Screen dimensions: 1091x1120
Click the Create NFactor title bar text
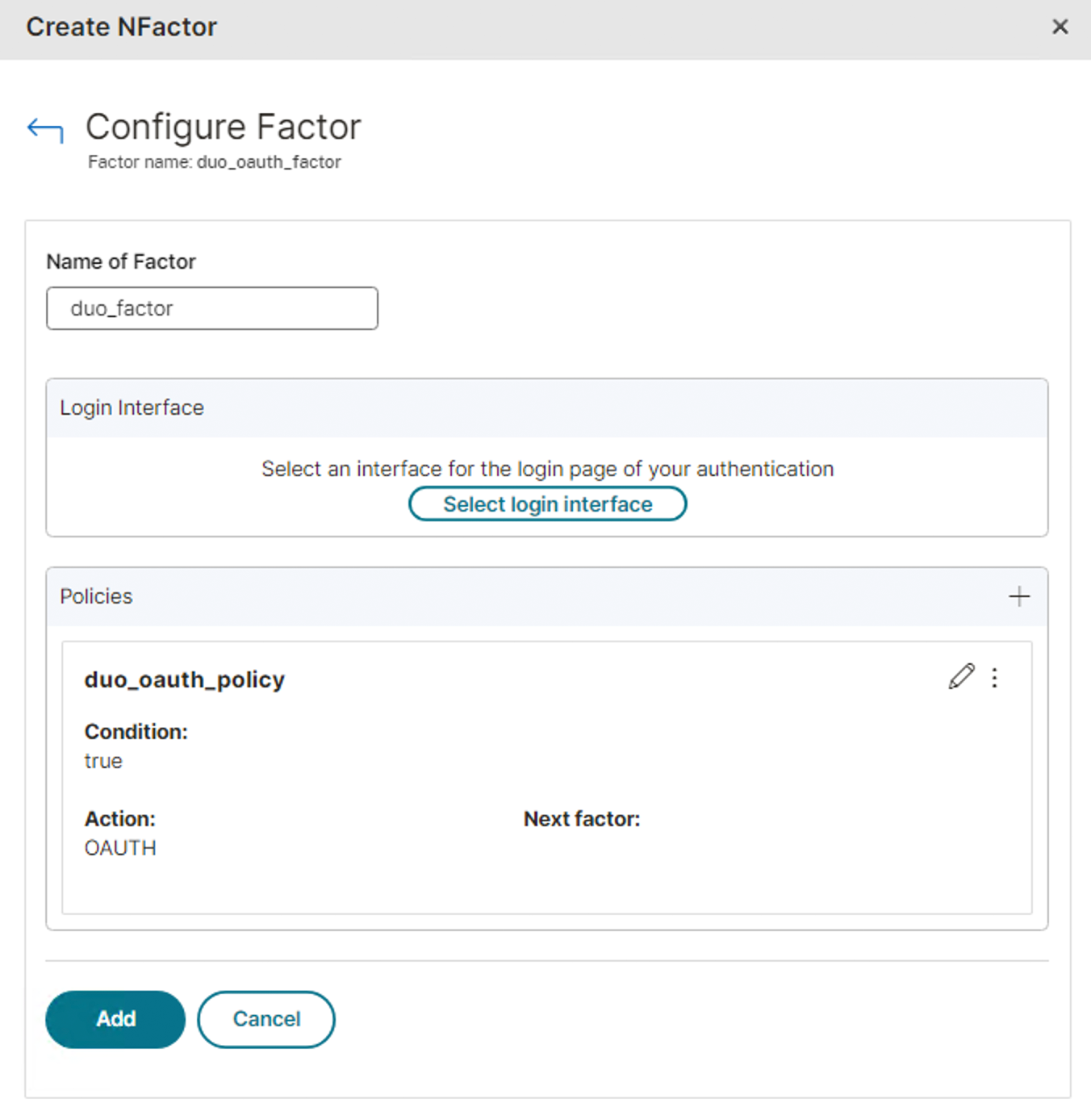tap(121, 27)
